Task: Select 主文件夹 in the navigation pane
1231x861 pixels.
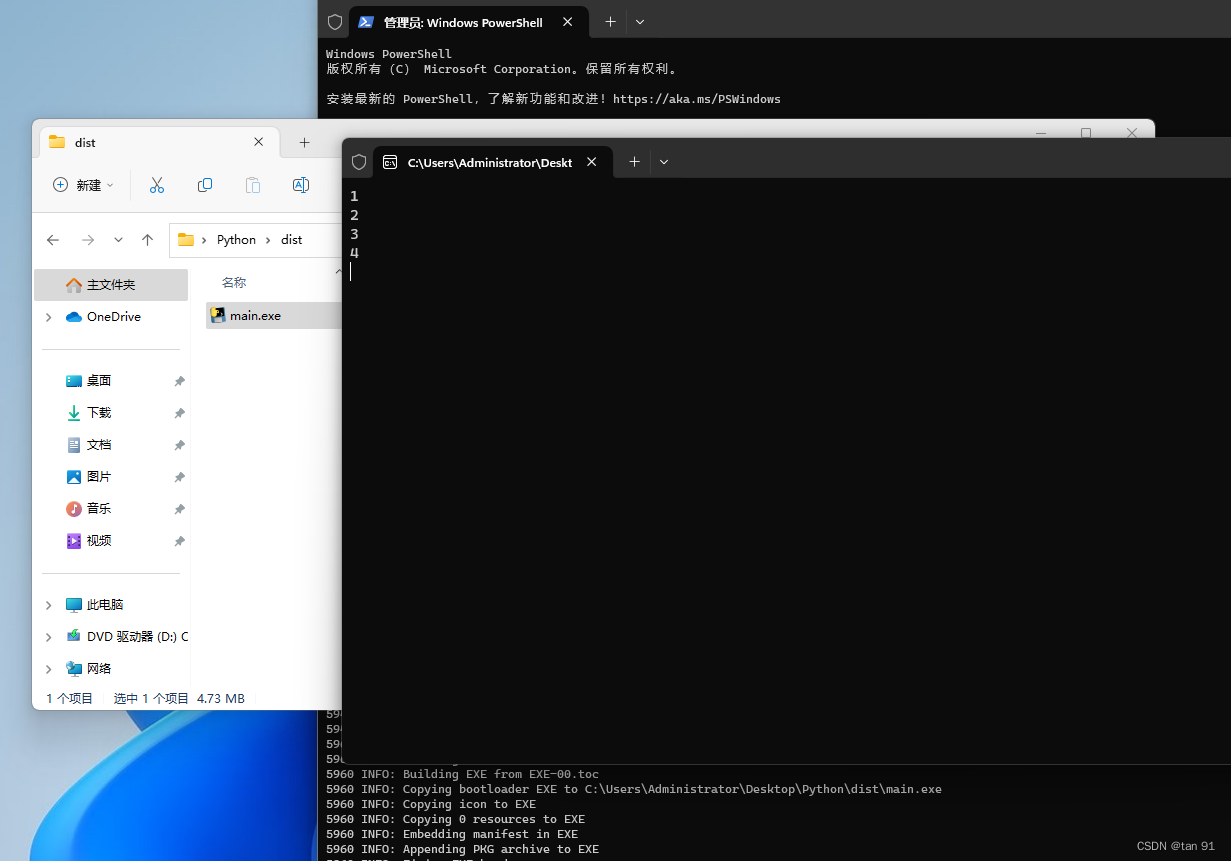Action: pos(111,285)
